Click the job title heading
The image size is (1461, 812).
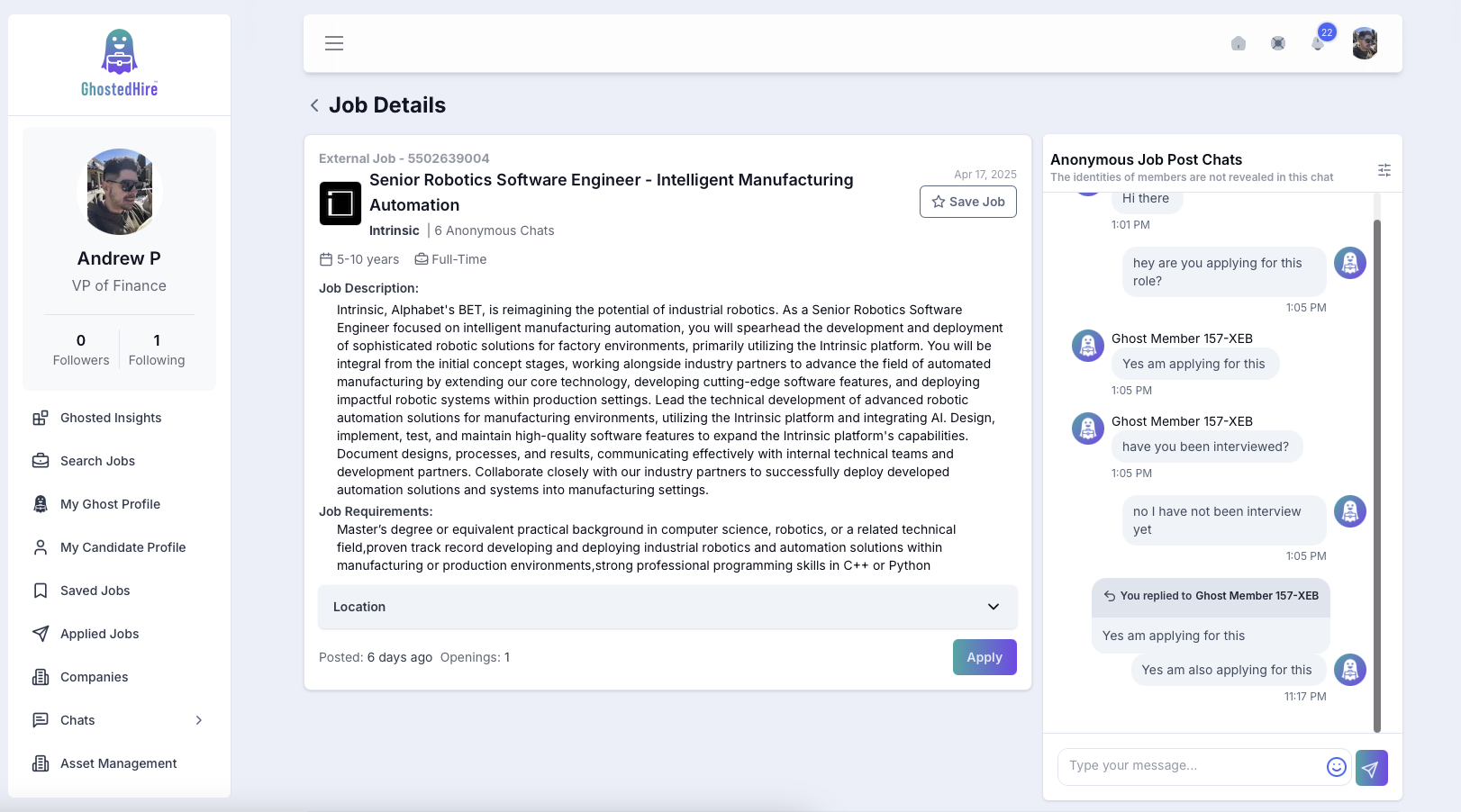[x=612, y=193]
